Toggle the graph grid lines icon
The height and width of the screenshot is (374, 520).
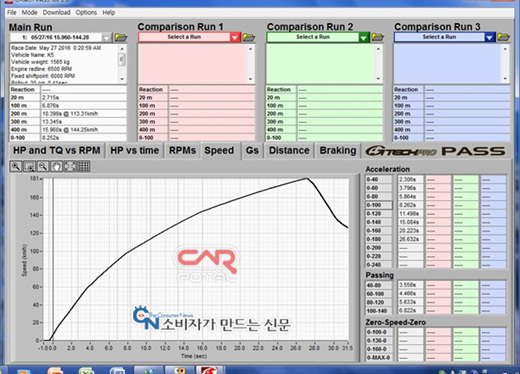pyautogui.click(x=83, y=166)
